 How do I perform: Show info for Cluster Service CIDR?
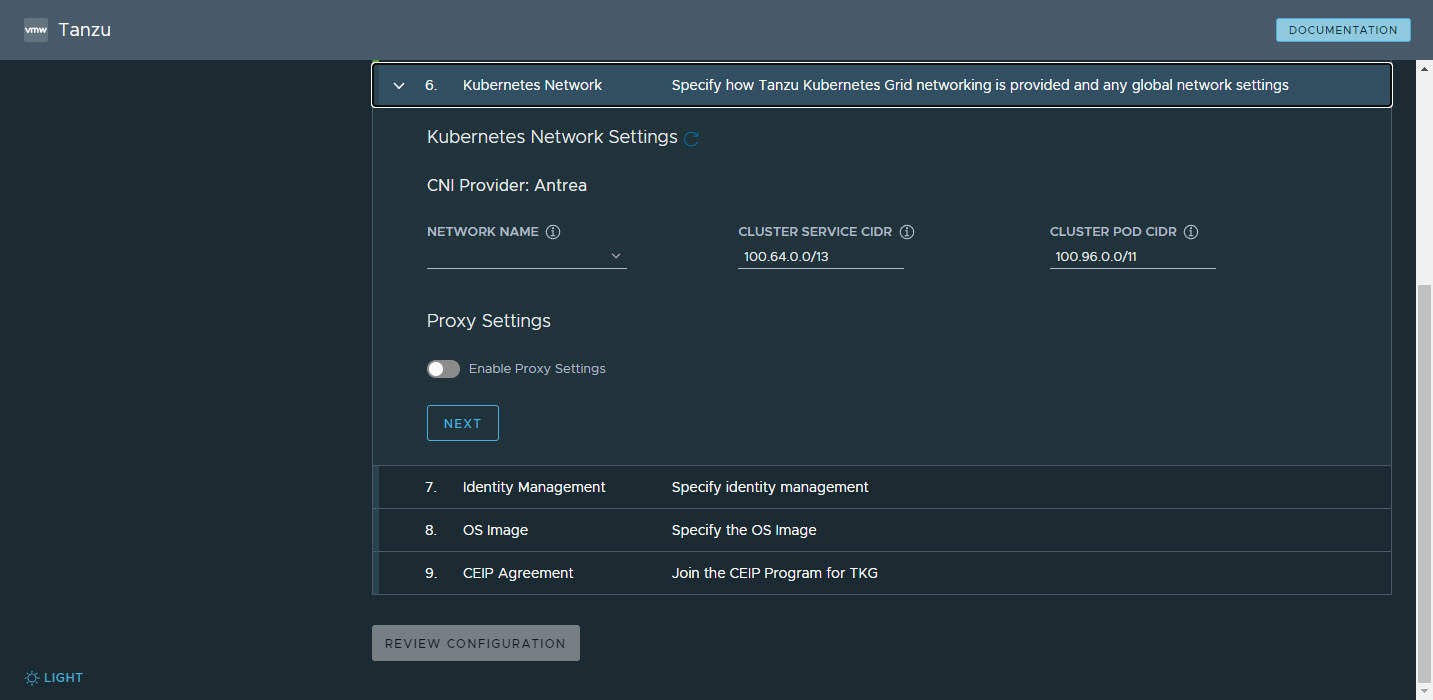[907, 232]
